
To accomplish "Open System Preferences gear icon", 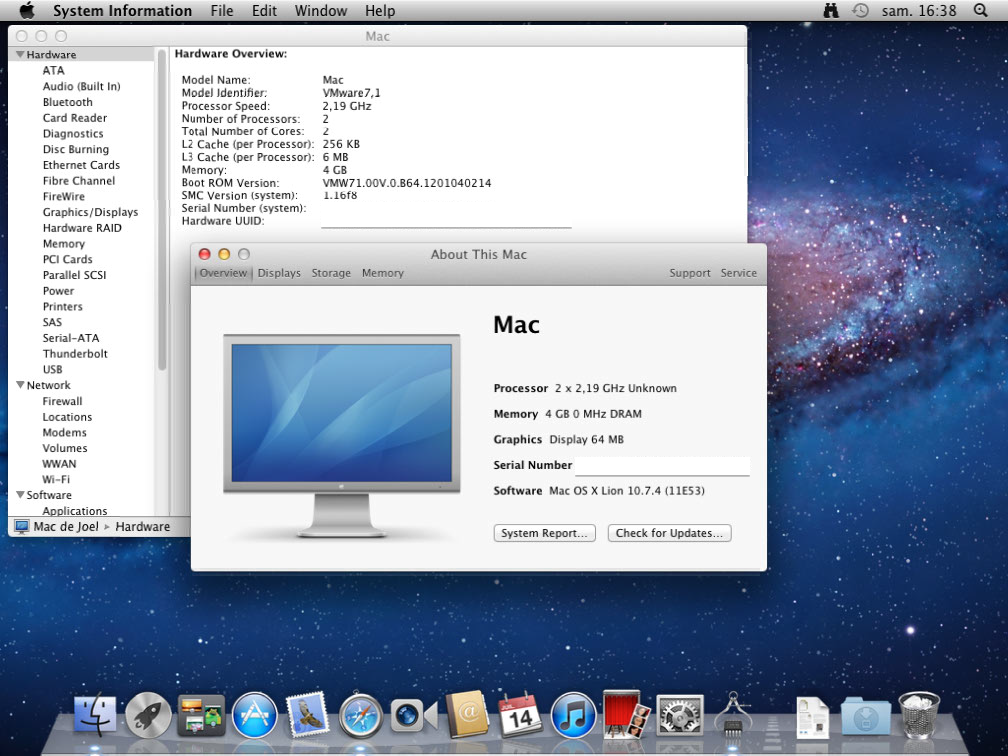I will [680, 716].
